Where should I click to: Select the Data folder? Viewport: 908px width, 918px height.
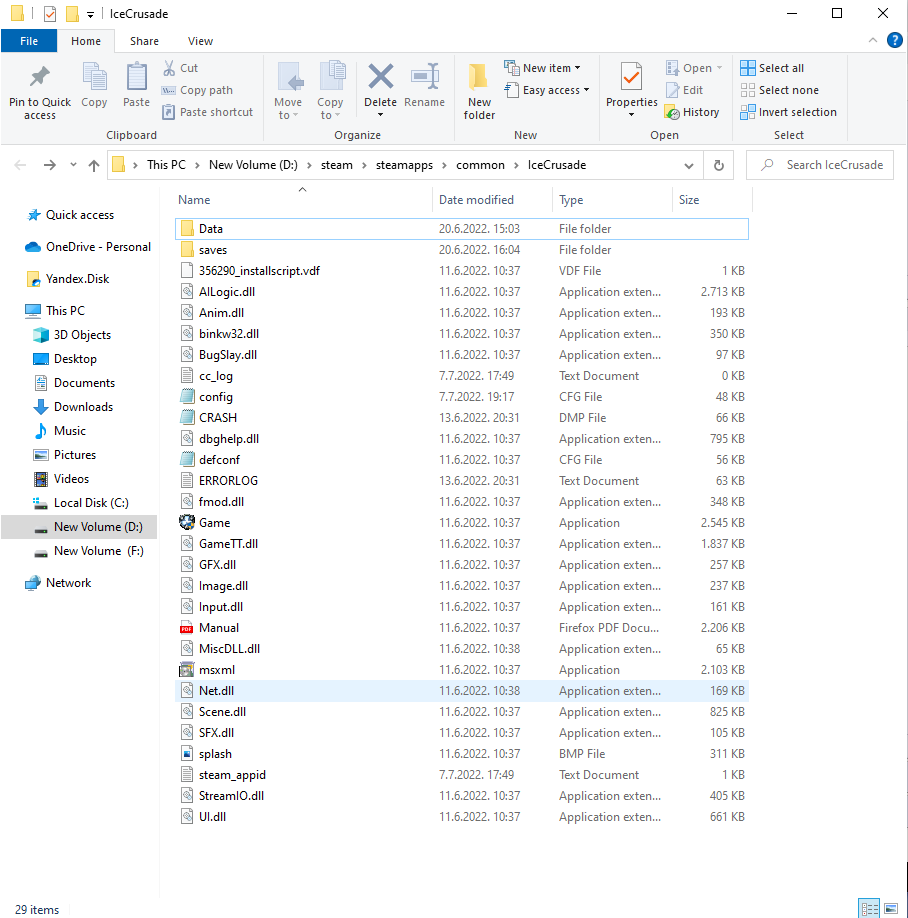click(461, 229)
